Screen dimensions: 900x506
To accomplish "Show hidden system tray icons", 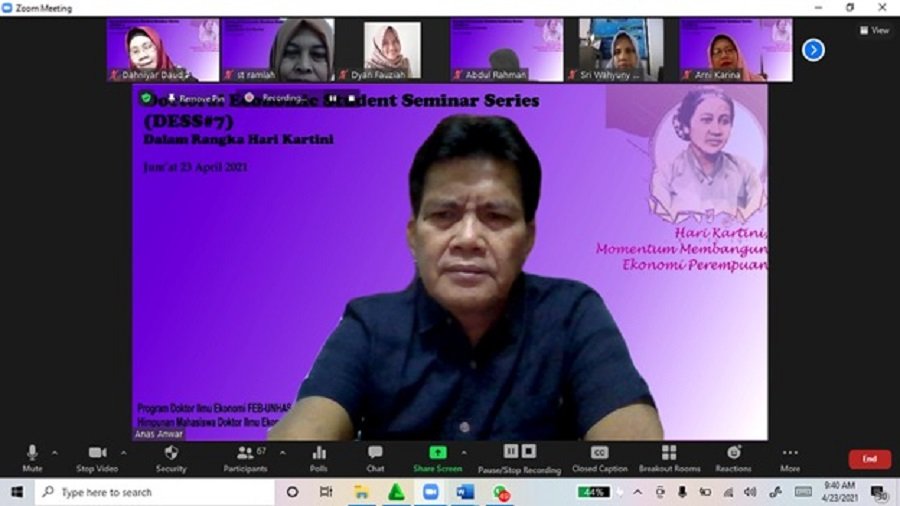I will [638, 492].
